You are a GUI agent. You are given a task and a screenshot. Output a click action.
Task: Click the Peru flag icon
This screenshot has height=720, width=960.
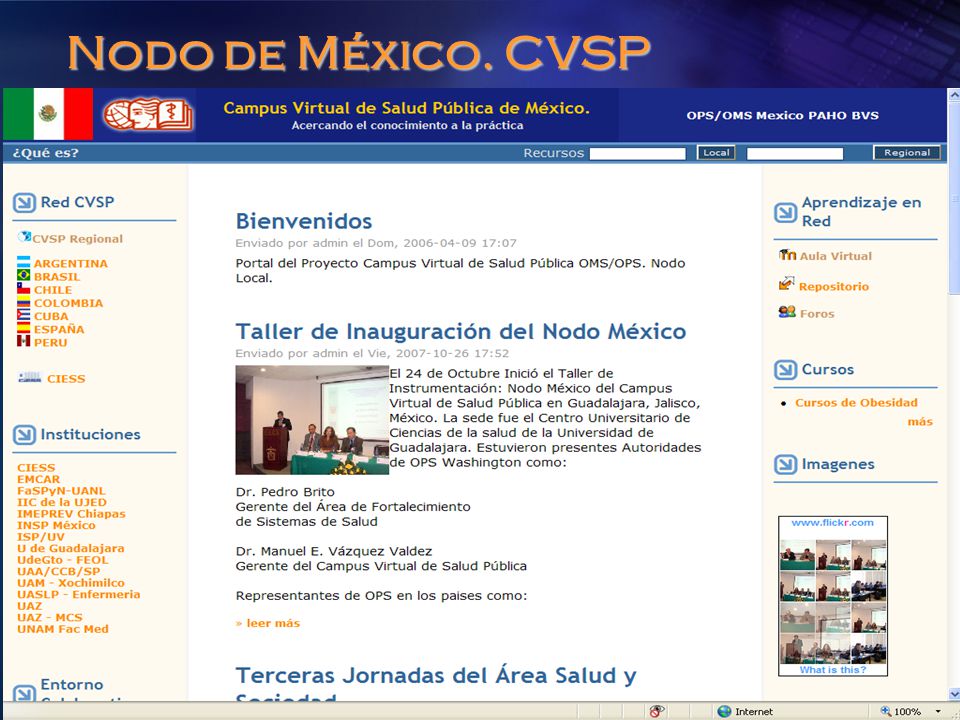coord(24,342)
